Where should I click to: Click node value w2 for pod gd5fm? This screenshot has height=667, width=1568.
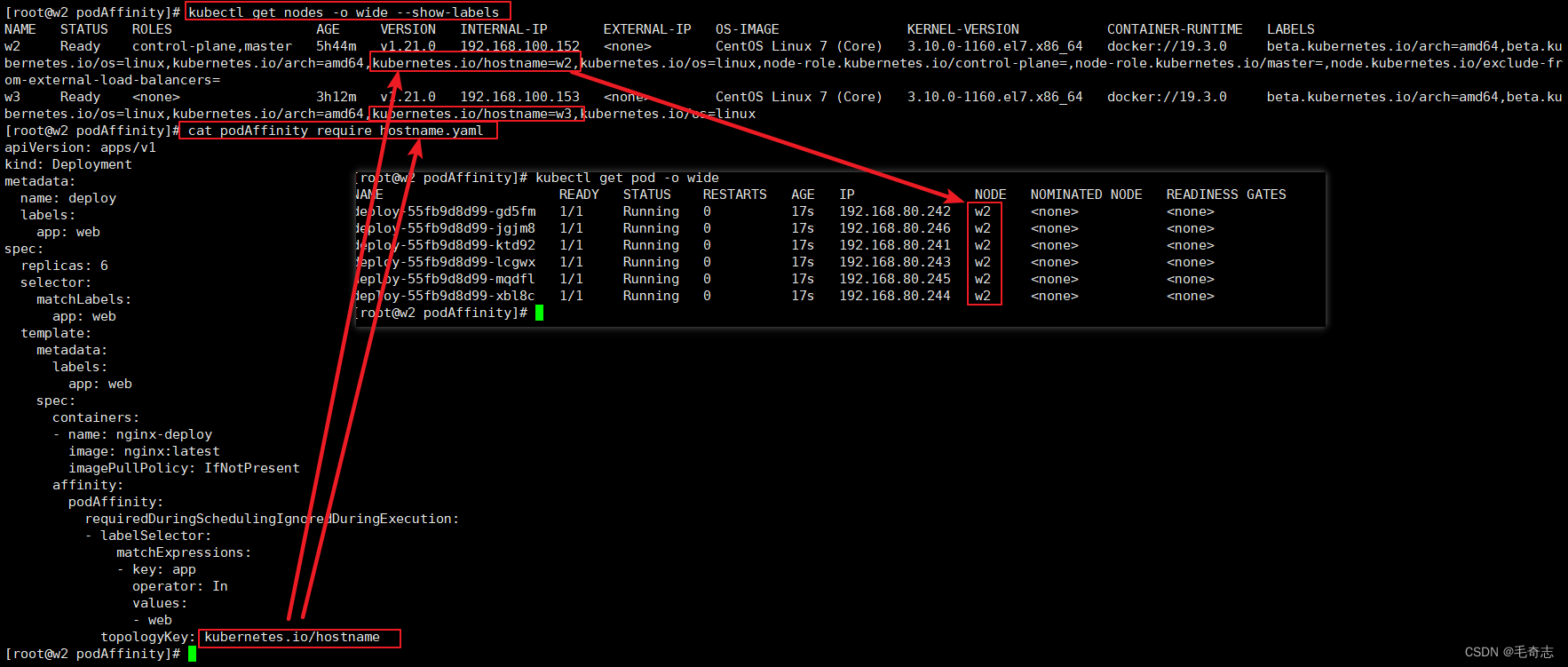[982, 211]
